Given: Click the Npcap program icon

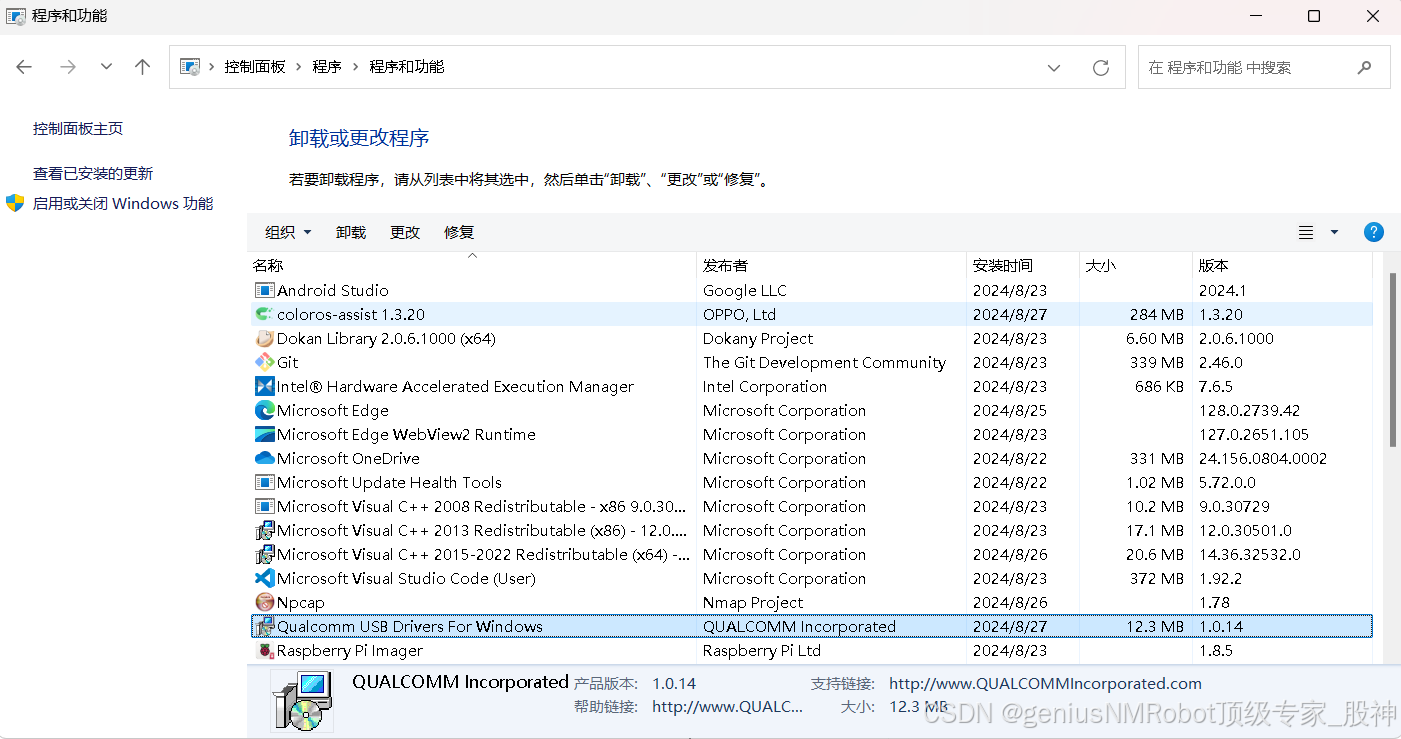Looking at the screenshot, I should (264, 602).
